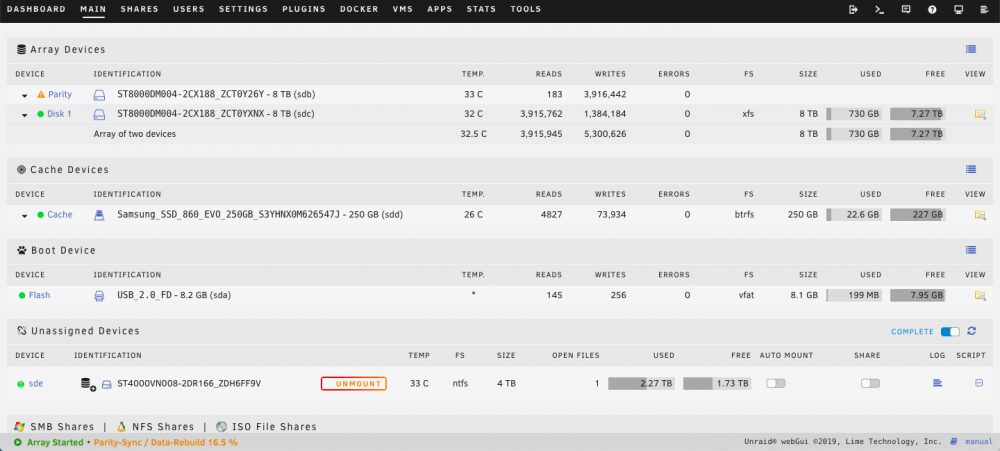
Task: Open the Apps tab
Action: [440, 10]
